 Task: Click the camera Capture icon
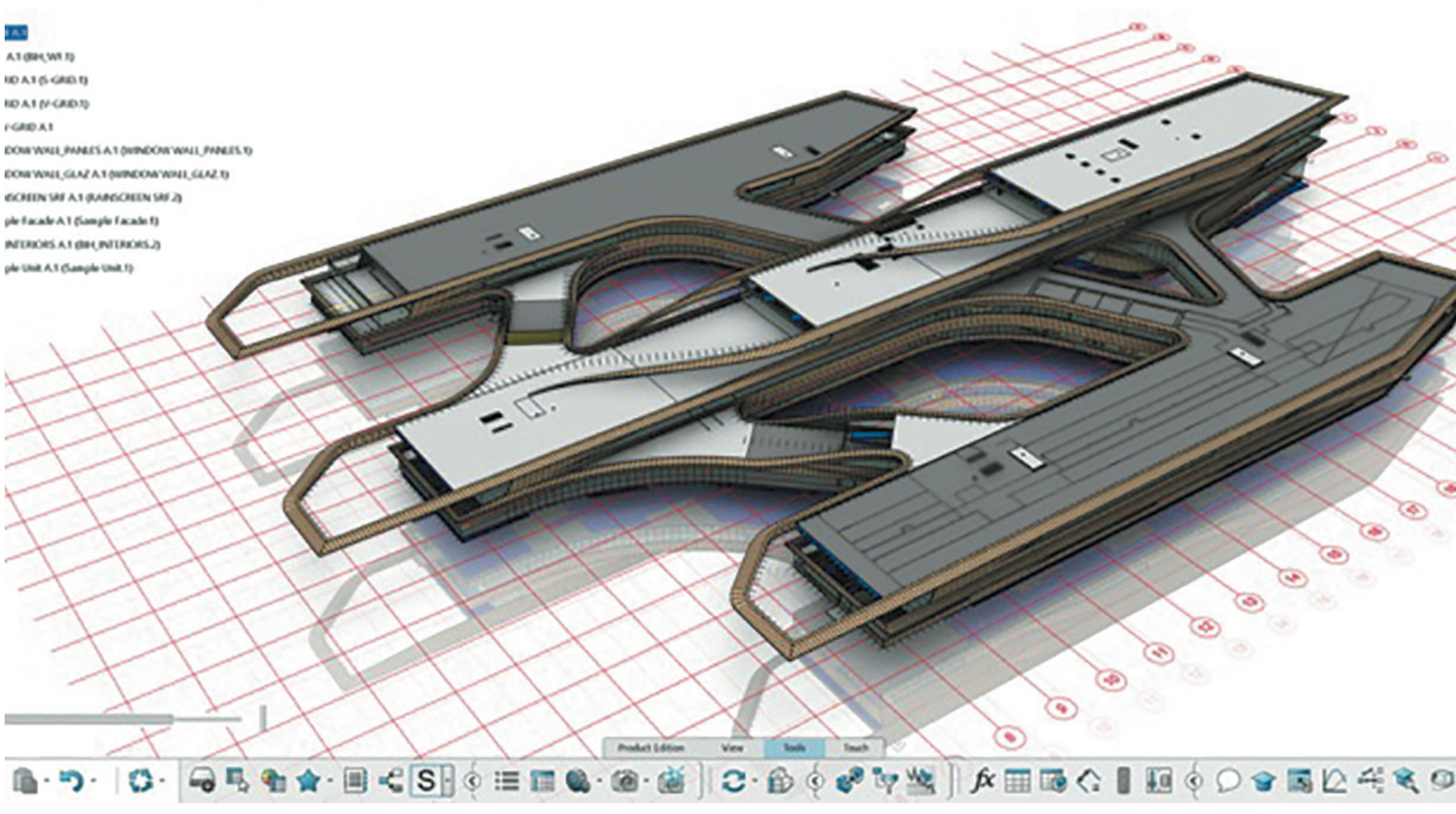625,780
